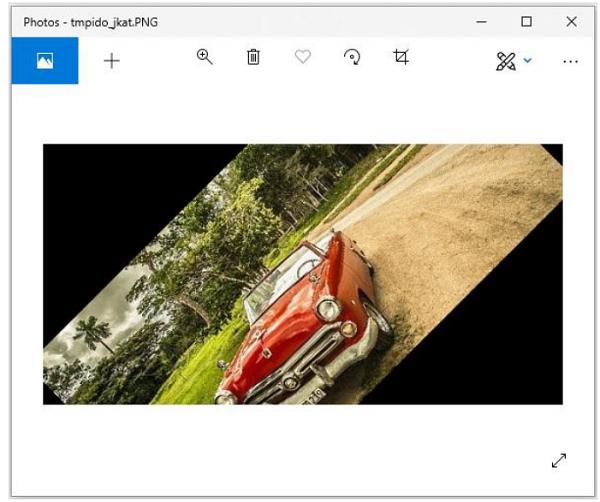Delete the photo with trash icon
Screen dimensions: 600x502
pos(253,57)
